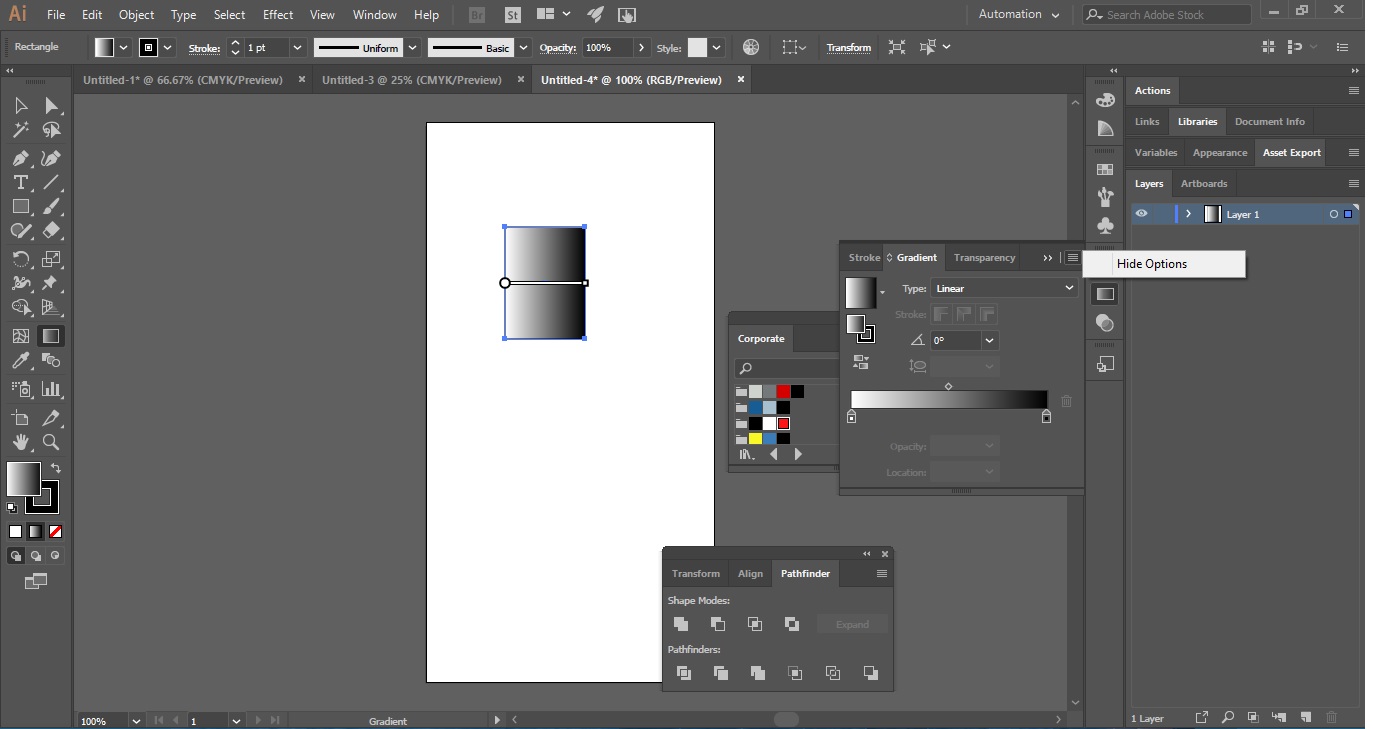Swap fill and stroke colors

(56, 468)
